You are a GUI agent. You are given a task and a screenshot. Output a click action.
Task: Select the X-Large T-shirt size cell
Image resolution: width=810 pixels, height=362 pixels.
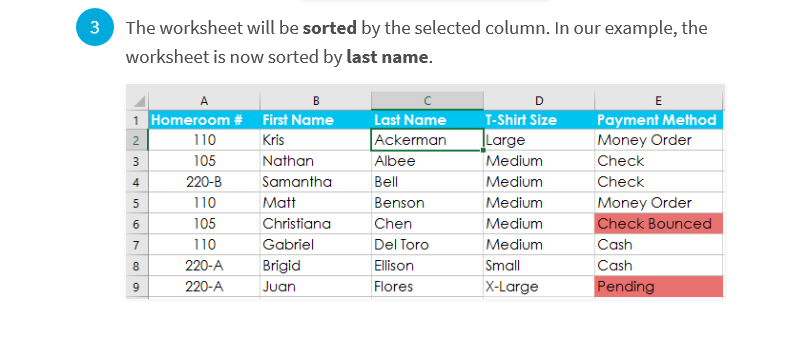pyautogui.click(x=539, y=287)
